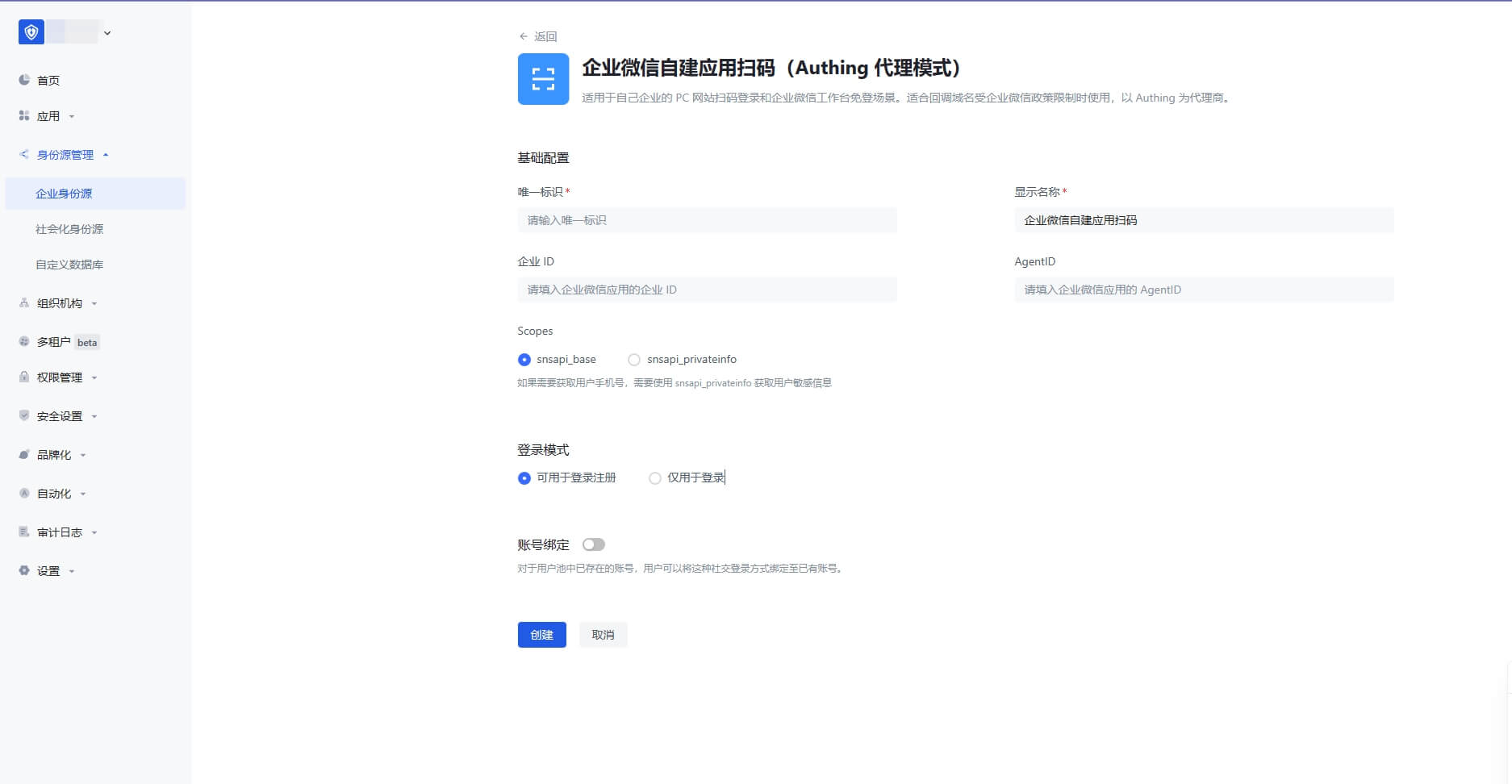Click the 唯一标识 input field
The width and height of the screenshot is (1512, 784).
click(707, 220)
